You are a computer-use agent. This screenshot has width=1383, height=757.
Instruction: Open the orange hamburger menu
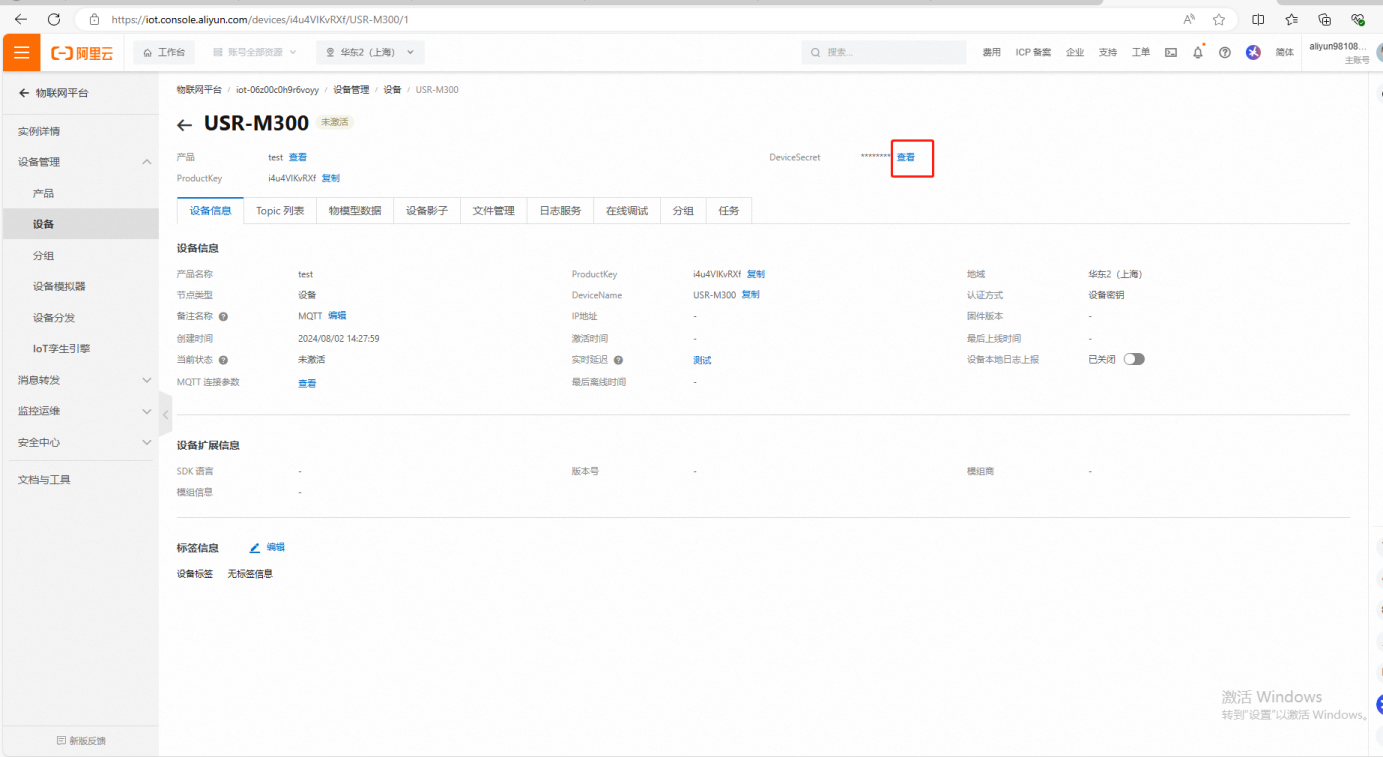coord(21,52)
